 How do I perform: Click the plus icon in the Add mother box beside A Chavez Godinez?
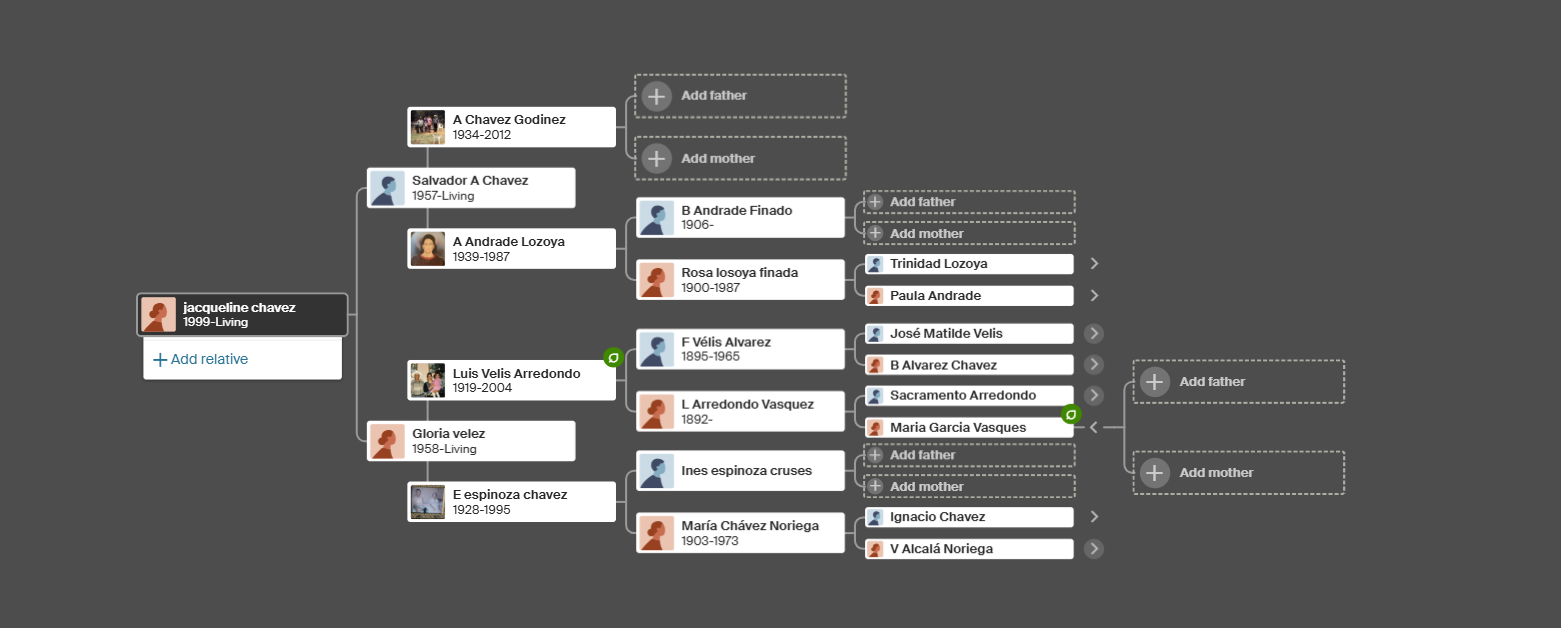click(x=656, y=158)
